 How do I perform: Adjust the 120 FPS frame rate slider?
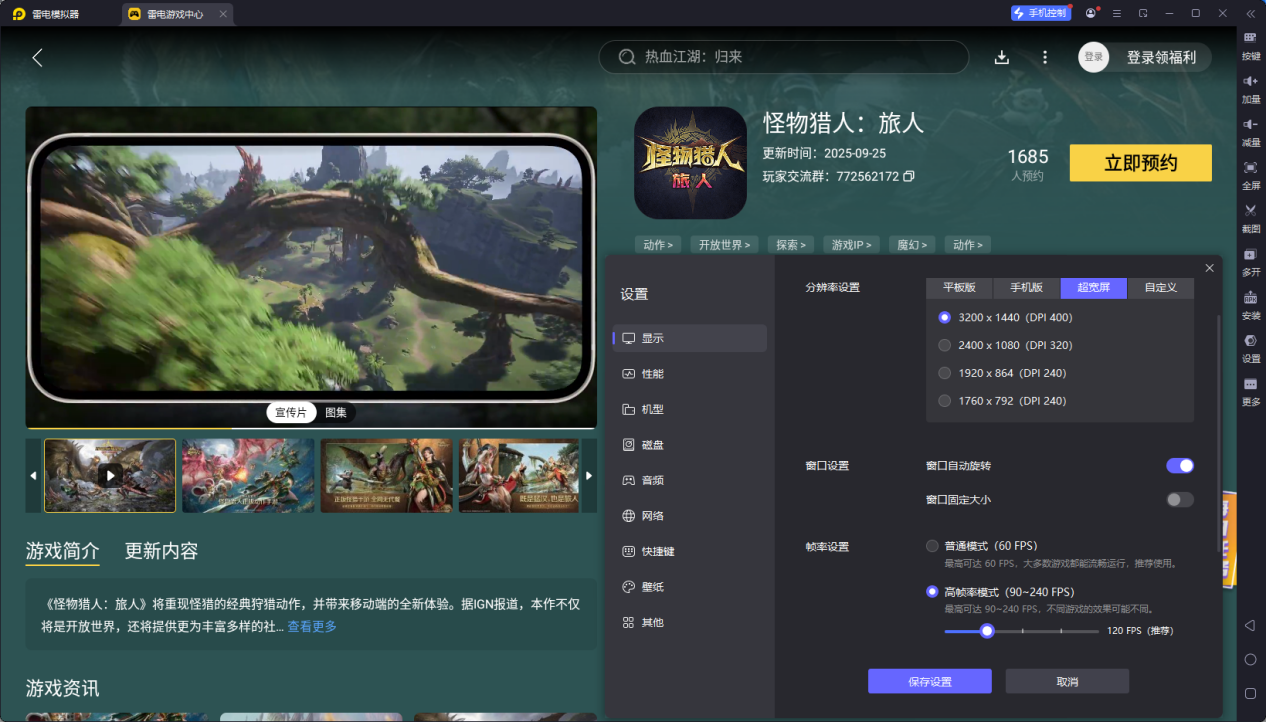(987, 631)
